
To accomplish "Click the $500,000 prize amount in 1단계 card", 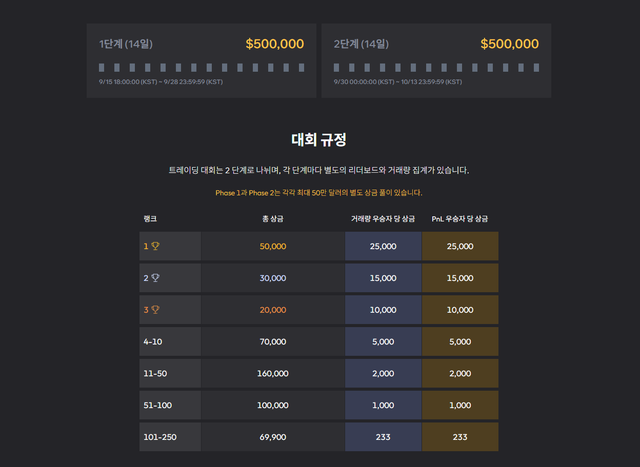I will 274,45.
